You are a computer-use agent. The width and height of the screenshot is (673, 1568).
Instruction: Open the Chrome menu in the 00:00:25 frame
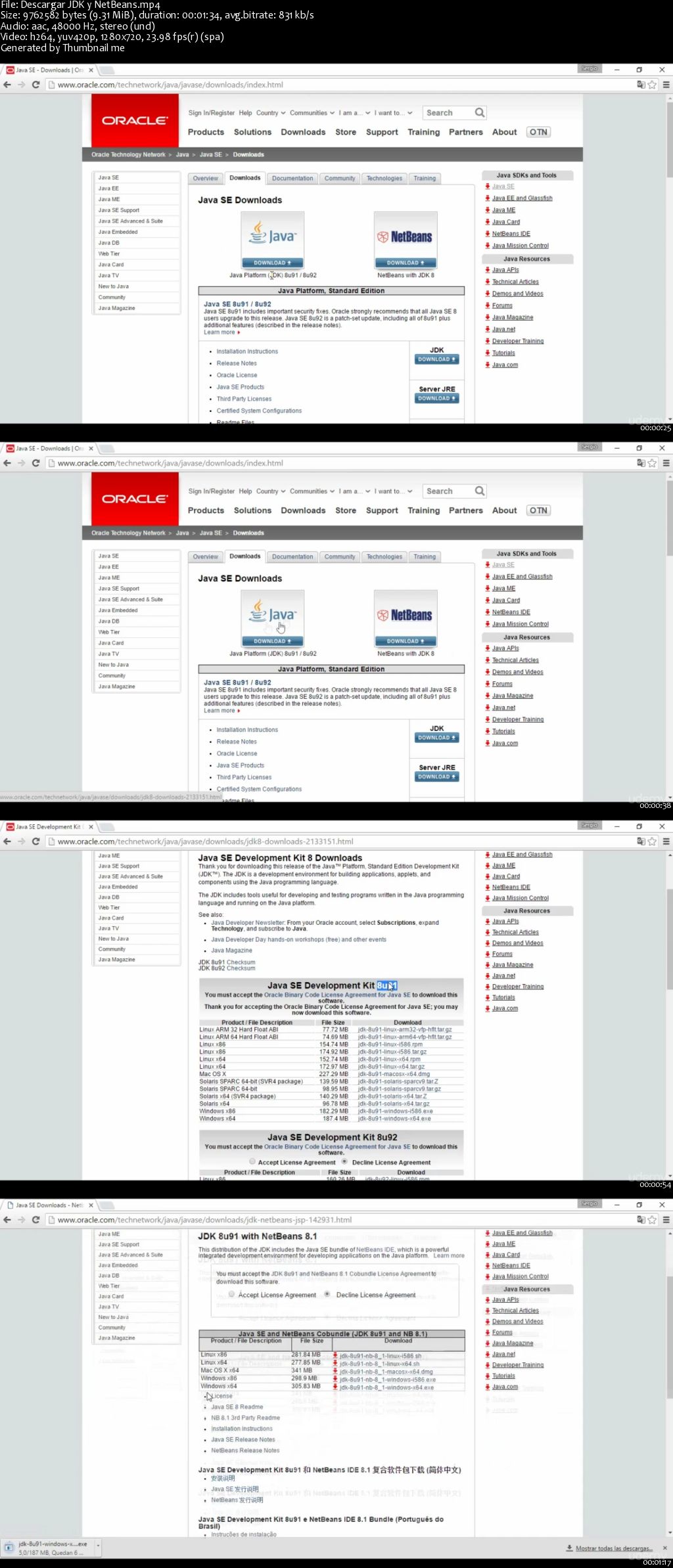pyautogui.click(x=666, y=85)
